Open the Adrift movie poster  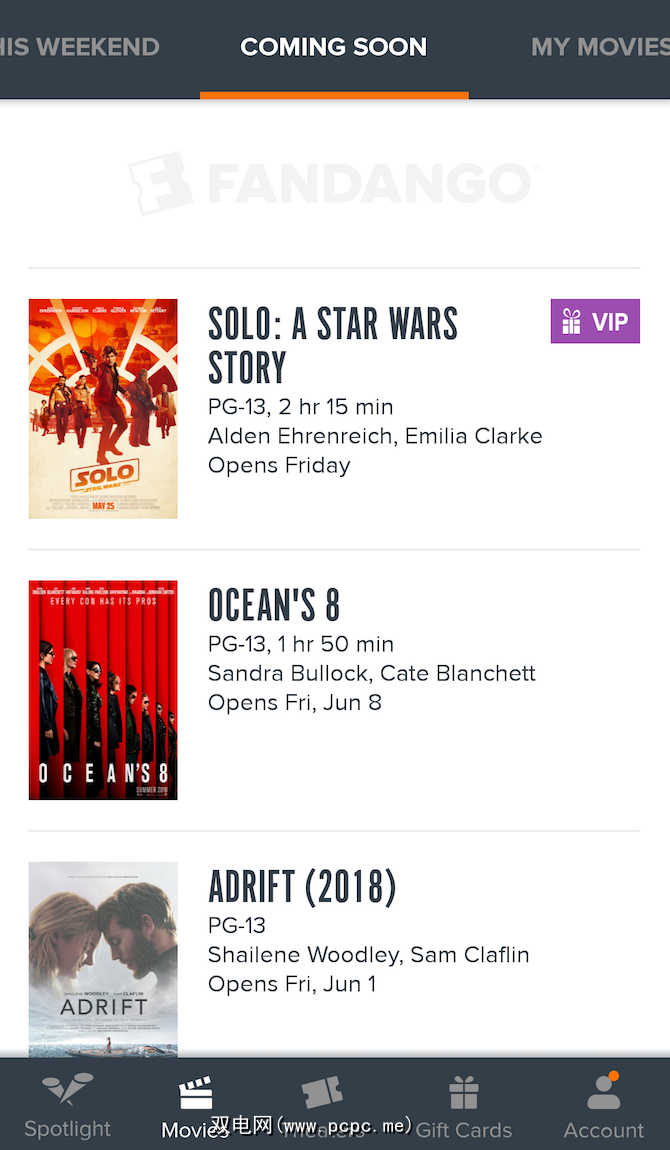point(103,958)
